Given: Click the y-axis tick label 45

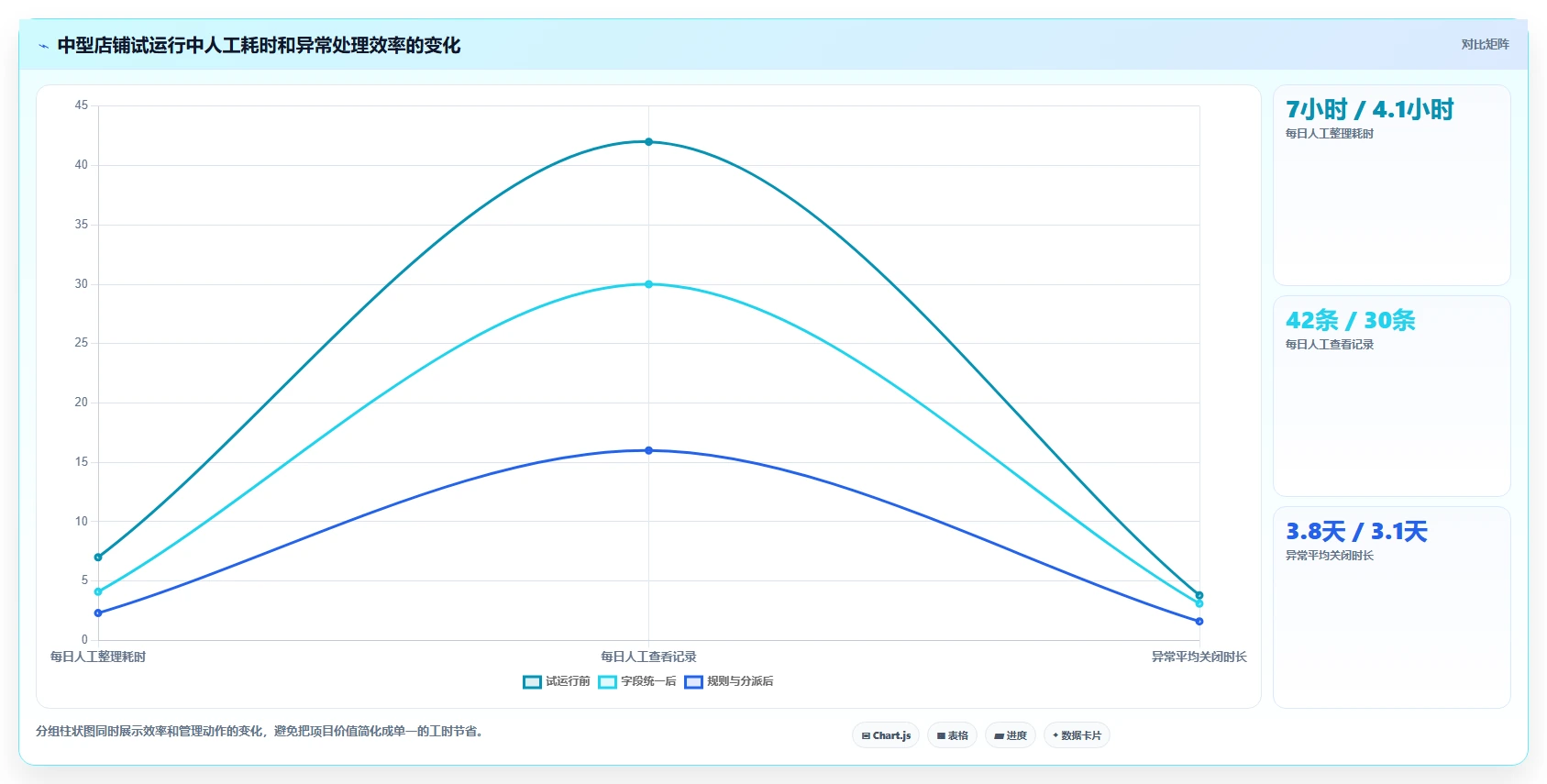Looking at the screenshot, I should coord(82,105).
